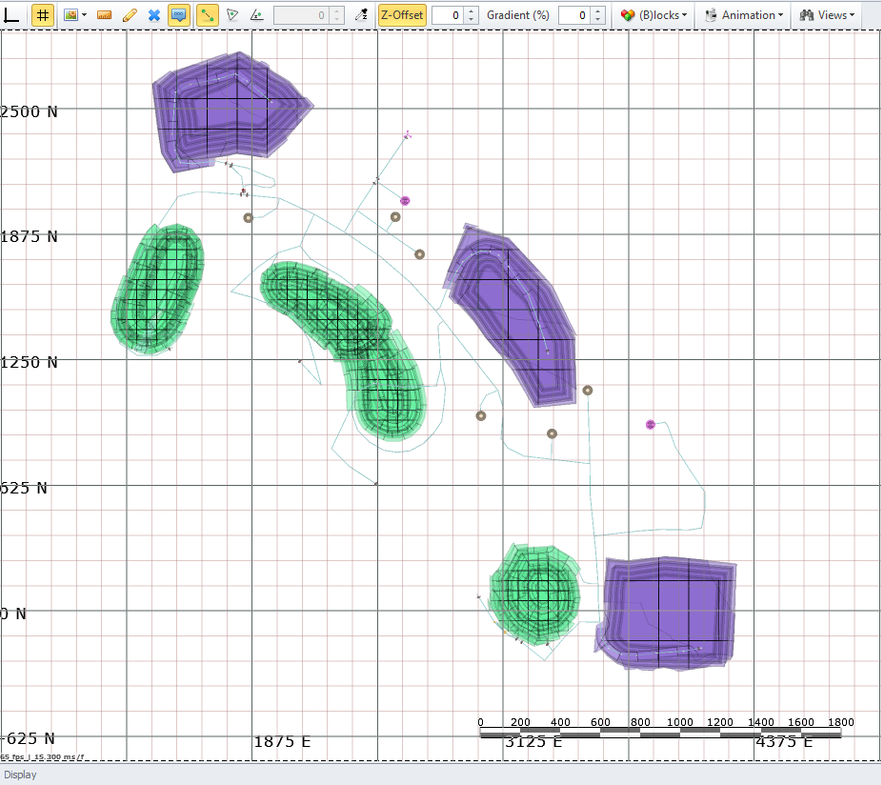Expand the Animation dropdown menu

744,15
